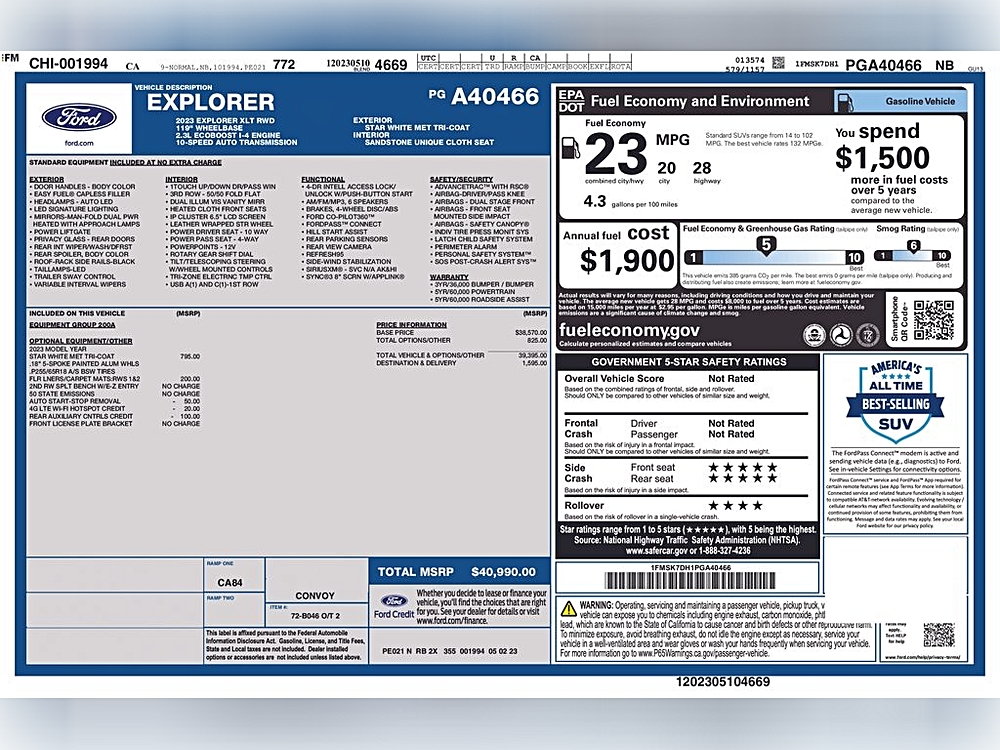The width and height of the screenshot is (1000, 750).
Task: Click the PG A40466 code in blue header
Action: click(x=483, y=96)
